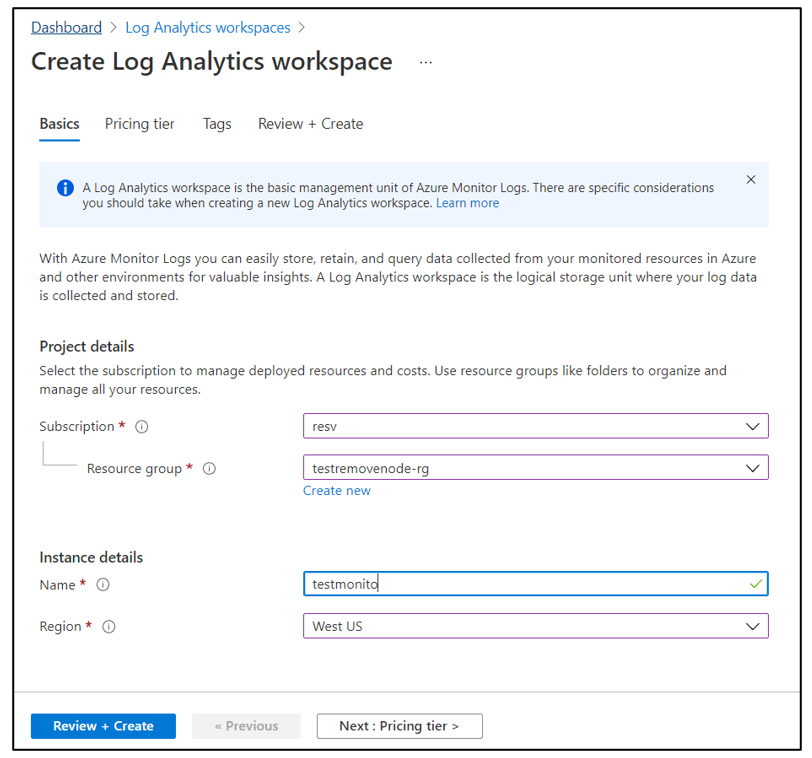This screenshot has width=812, height=758.
Task: Click the green validation checkmark in the Name field
Action: click(755, 584)
